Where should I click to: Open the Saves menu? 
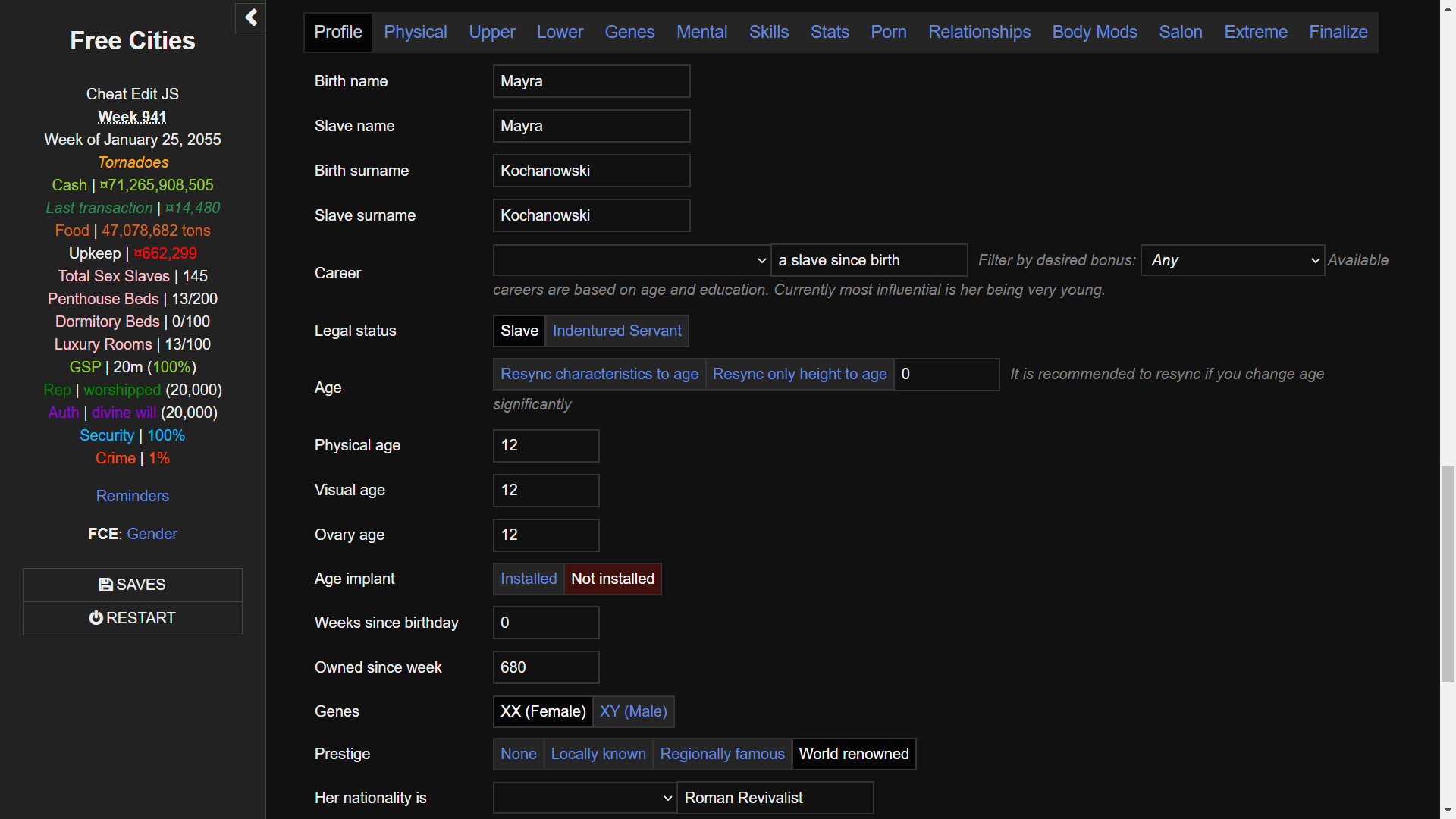click(133, 585)
